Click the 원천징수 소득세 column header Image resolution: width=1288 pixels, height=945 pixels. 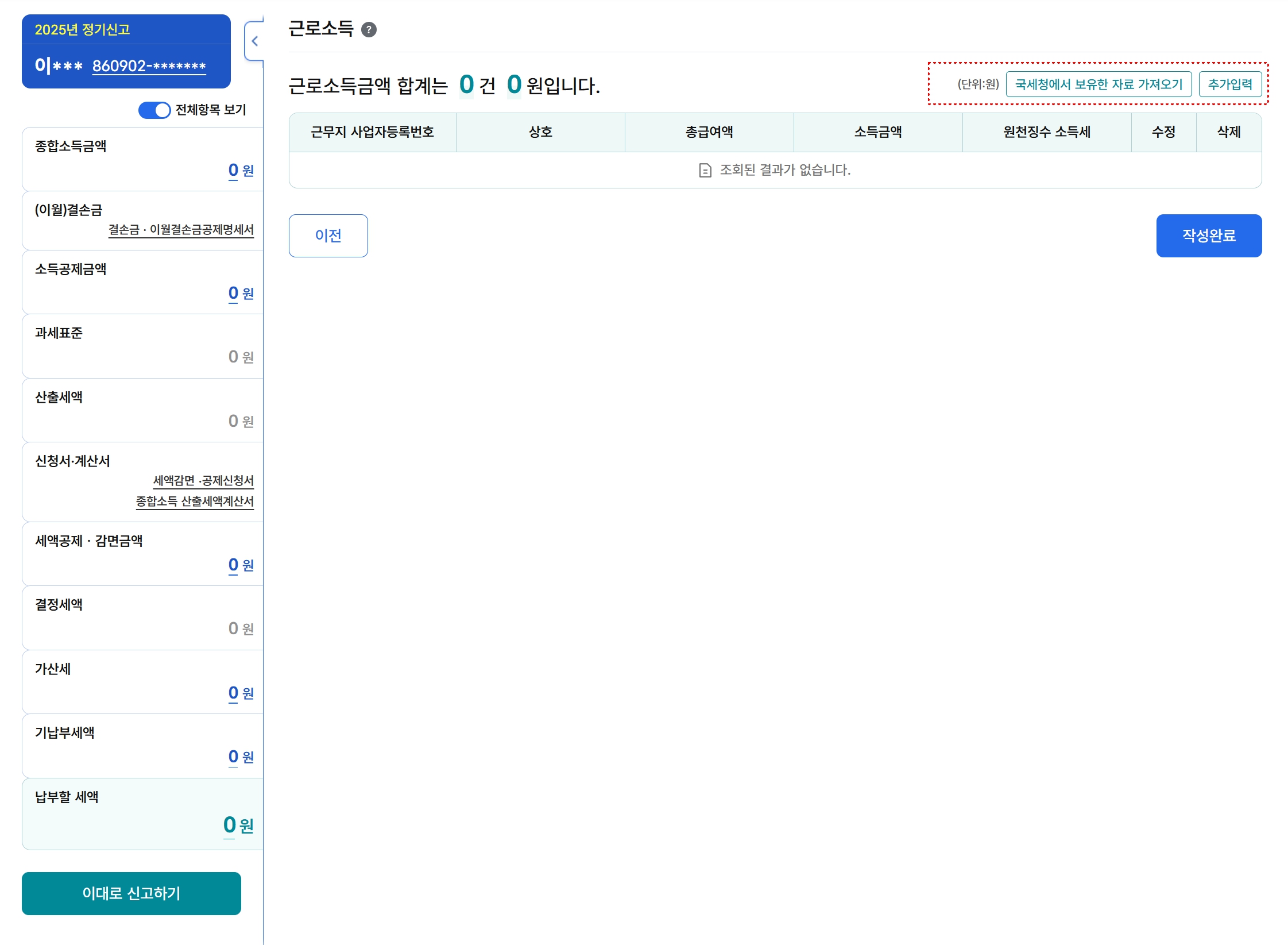pos(1047,132)
